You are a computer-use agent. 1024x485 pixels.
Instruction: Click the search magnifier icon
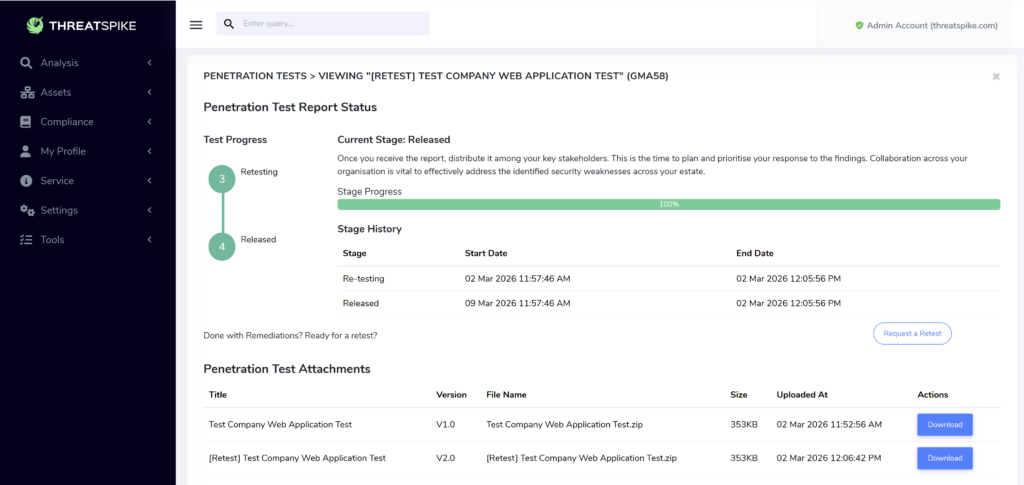tap(229, 23)
